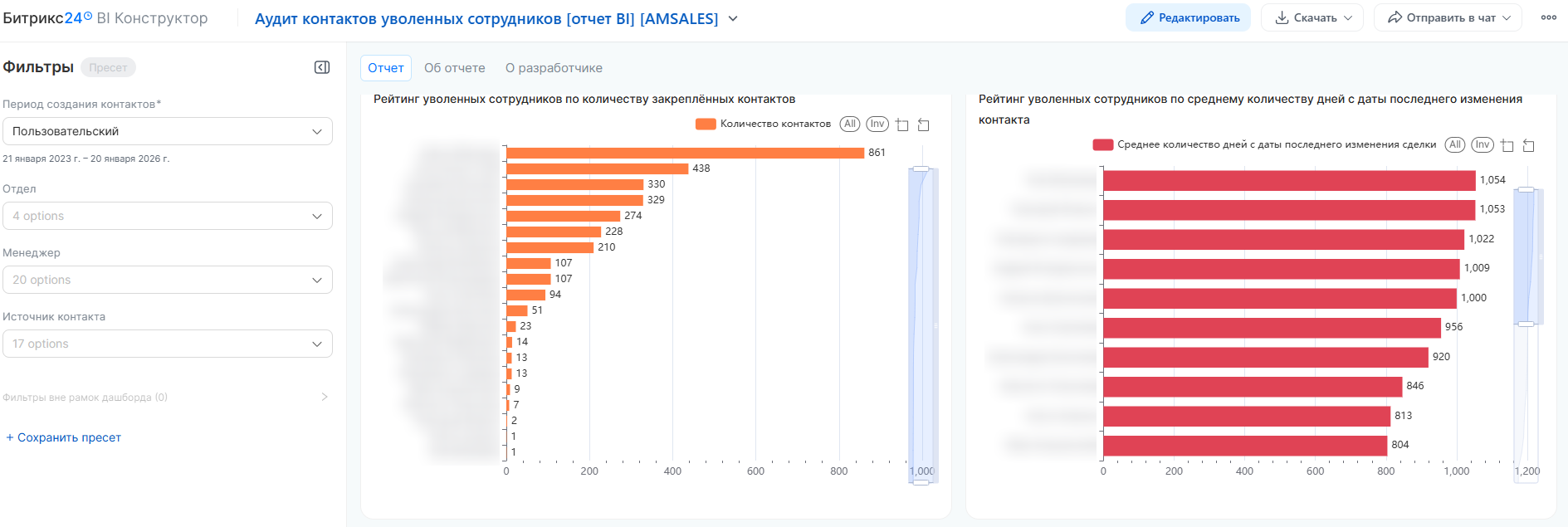Click zoom-area icon on average days chart
The image size is (1568, 527).
pyautogui.click(x=1507, y=145)
